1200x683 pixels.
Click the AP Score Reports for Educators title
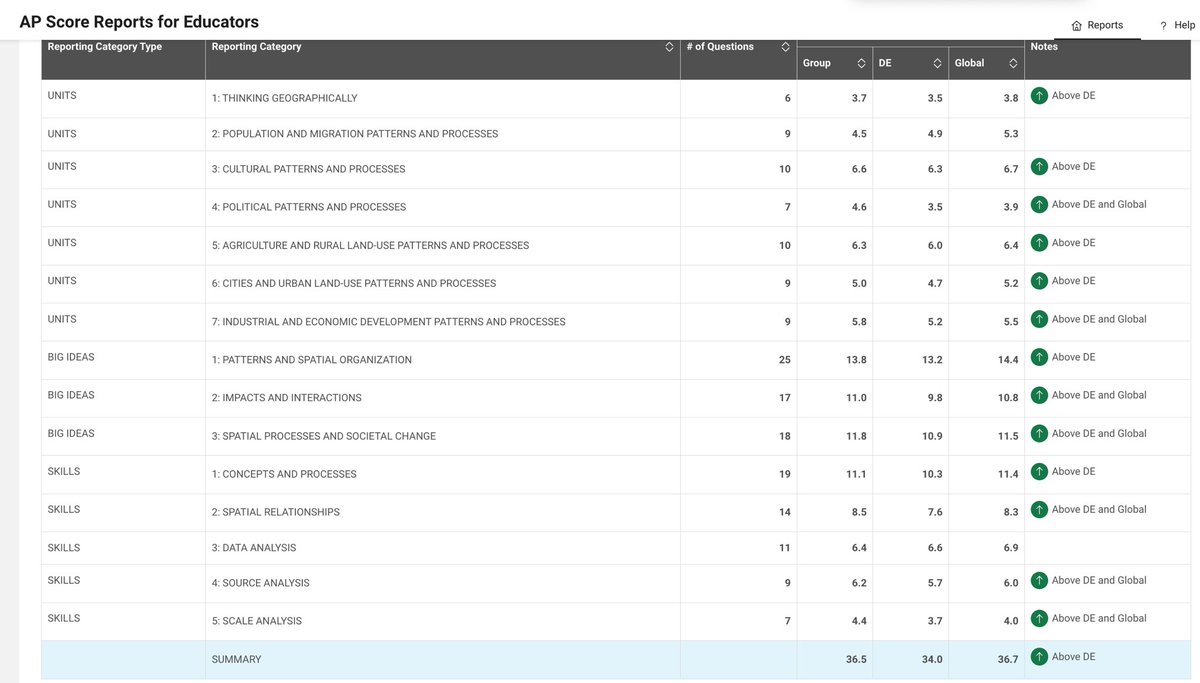click(x=139, y=21)
